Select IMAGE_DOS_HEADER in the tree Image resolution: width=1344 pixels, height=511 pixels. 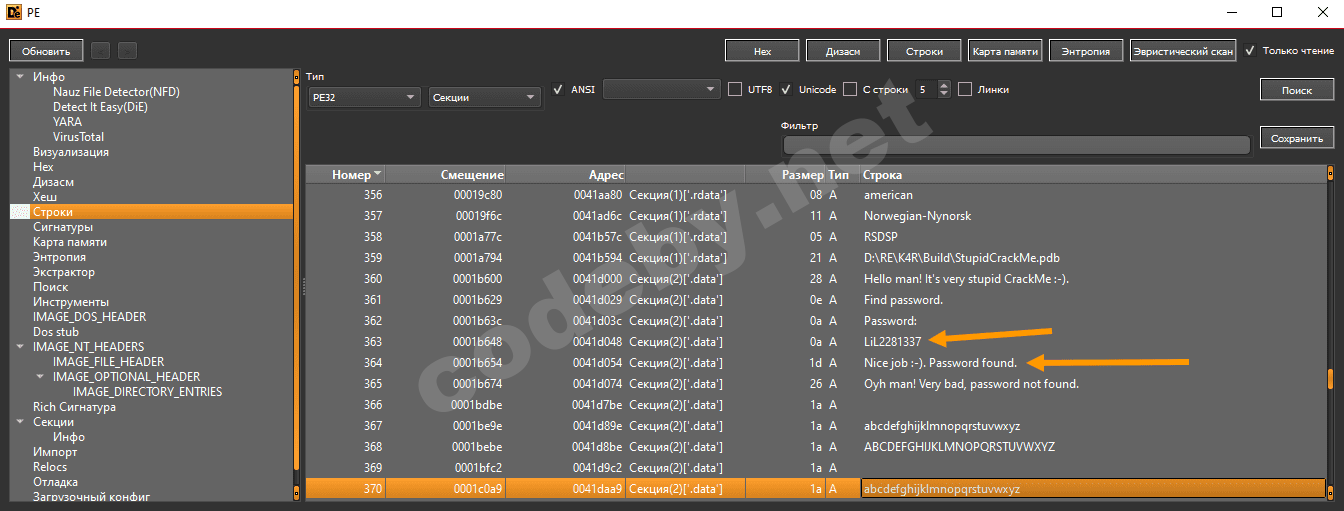click(89, 317)
